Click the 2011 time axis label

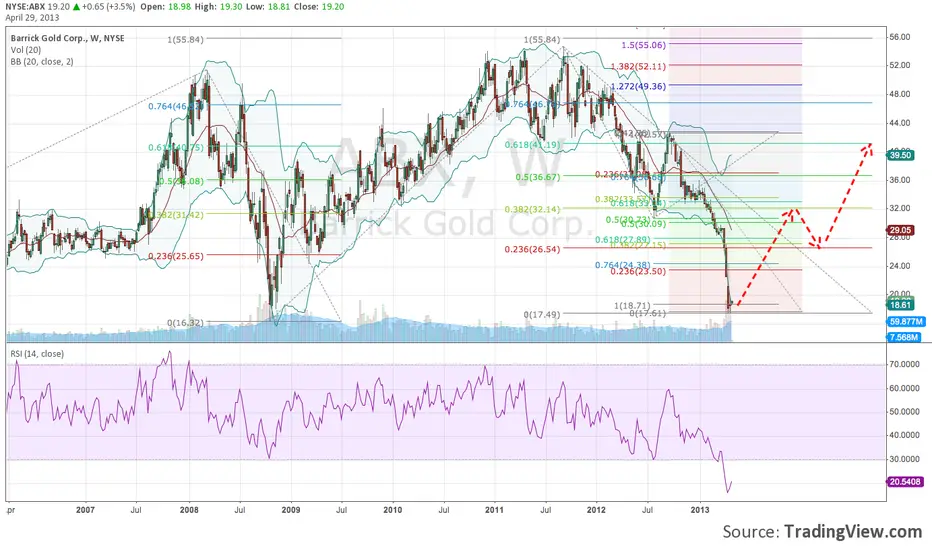495,510
